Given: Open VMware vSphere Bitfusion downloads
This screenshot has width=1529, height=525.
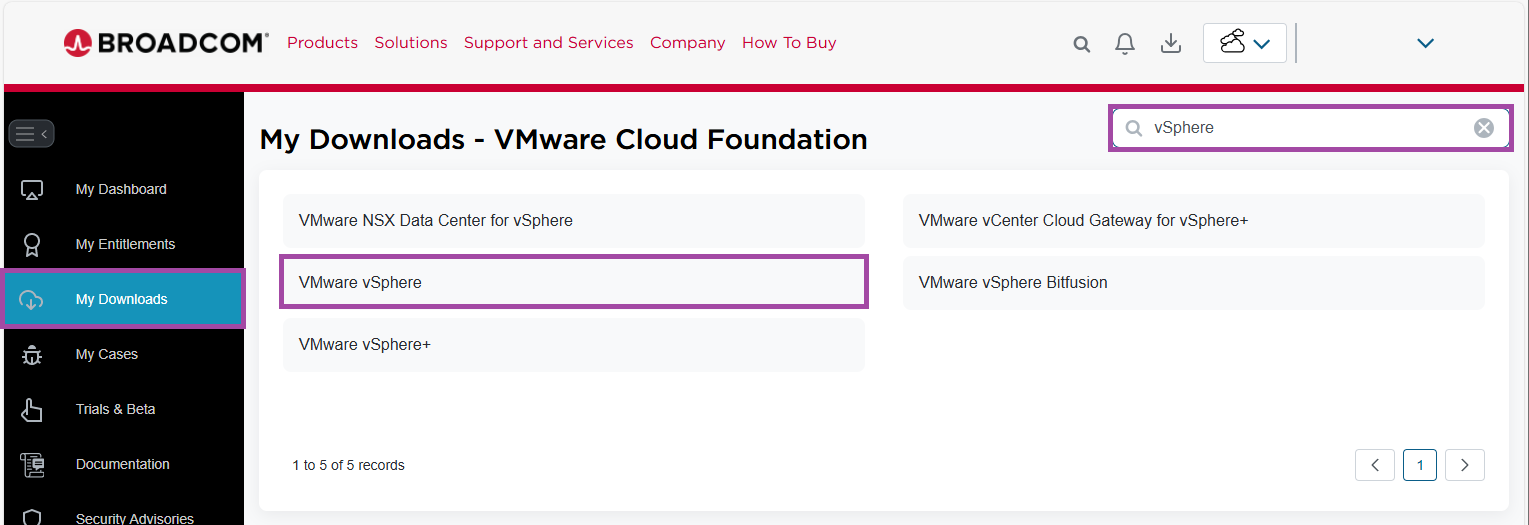Looking at the screenshot, I should point(1193,282).
